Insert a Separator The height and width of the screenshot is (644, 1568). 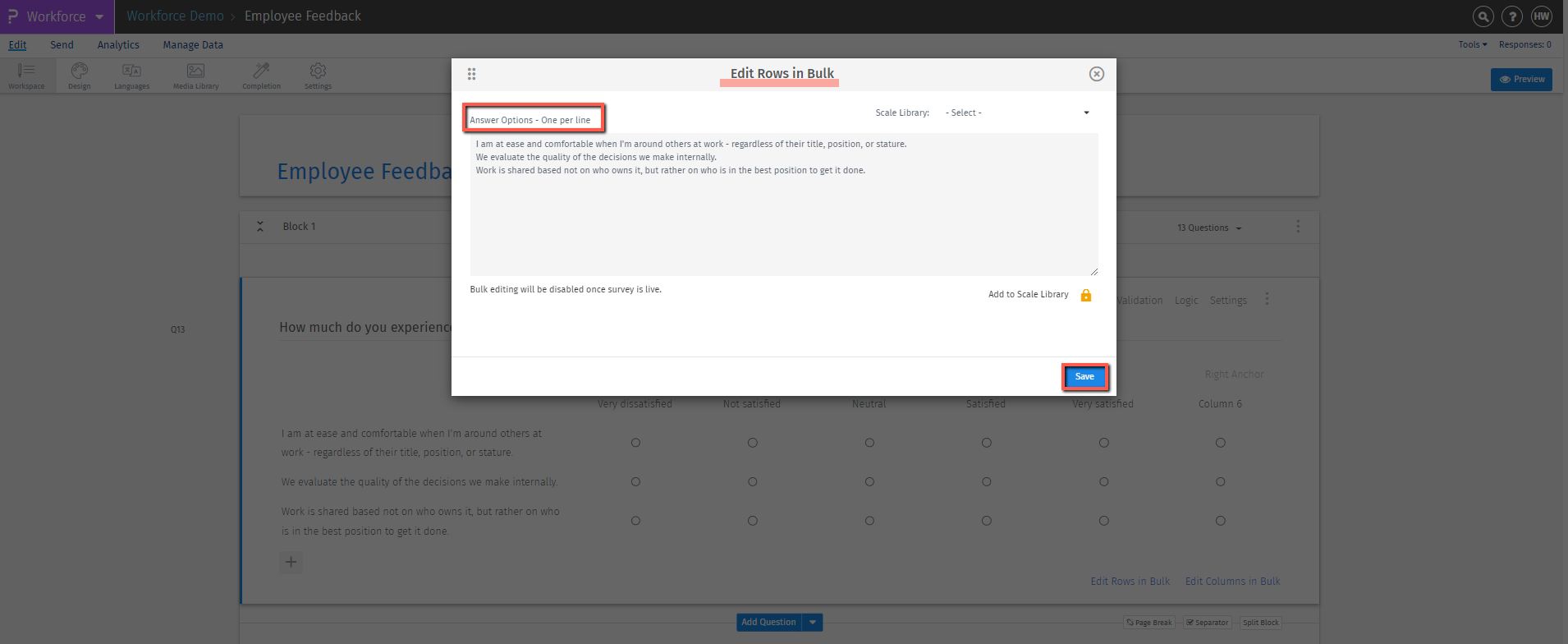pyautogui.click(x=1208, y=623)
